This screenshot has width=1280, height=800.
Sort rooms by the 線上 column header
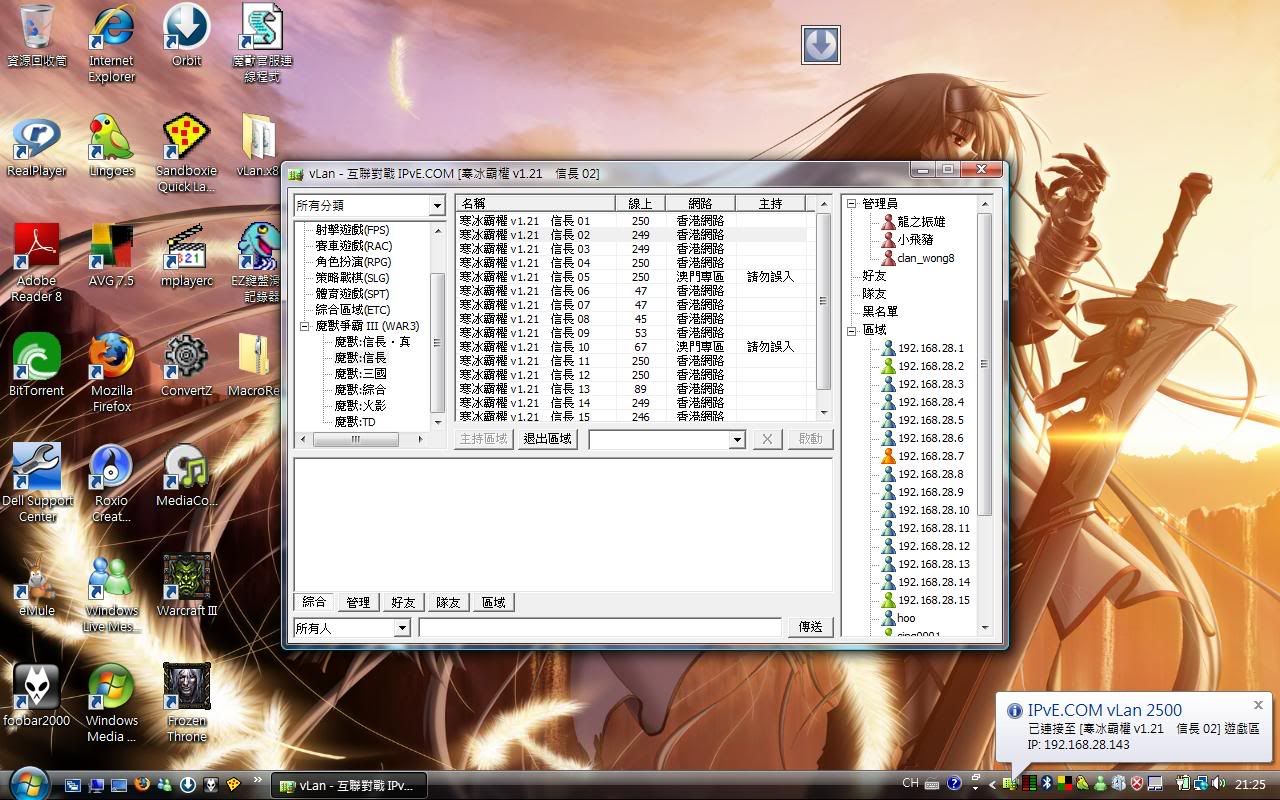point(640,204)
